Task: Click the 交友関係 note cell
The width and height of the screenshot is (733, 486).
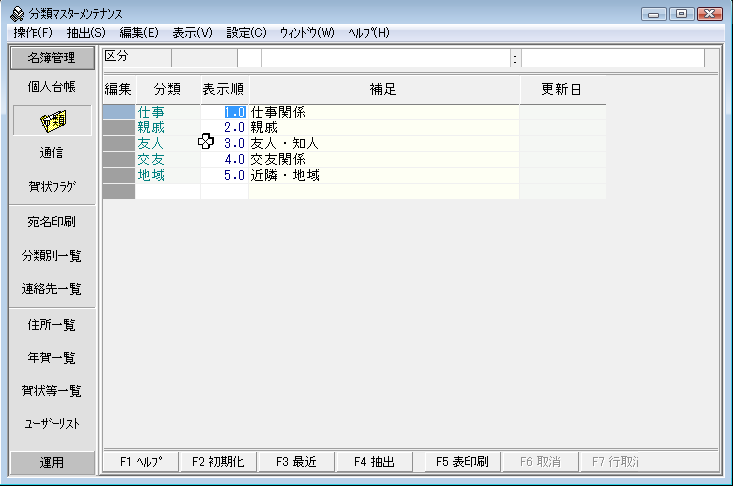Action: pyautogui.click(x=383, y=159)
